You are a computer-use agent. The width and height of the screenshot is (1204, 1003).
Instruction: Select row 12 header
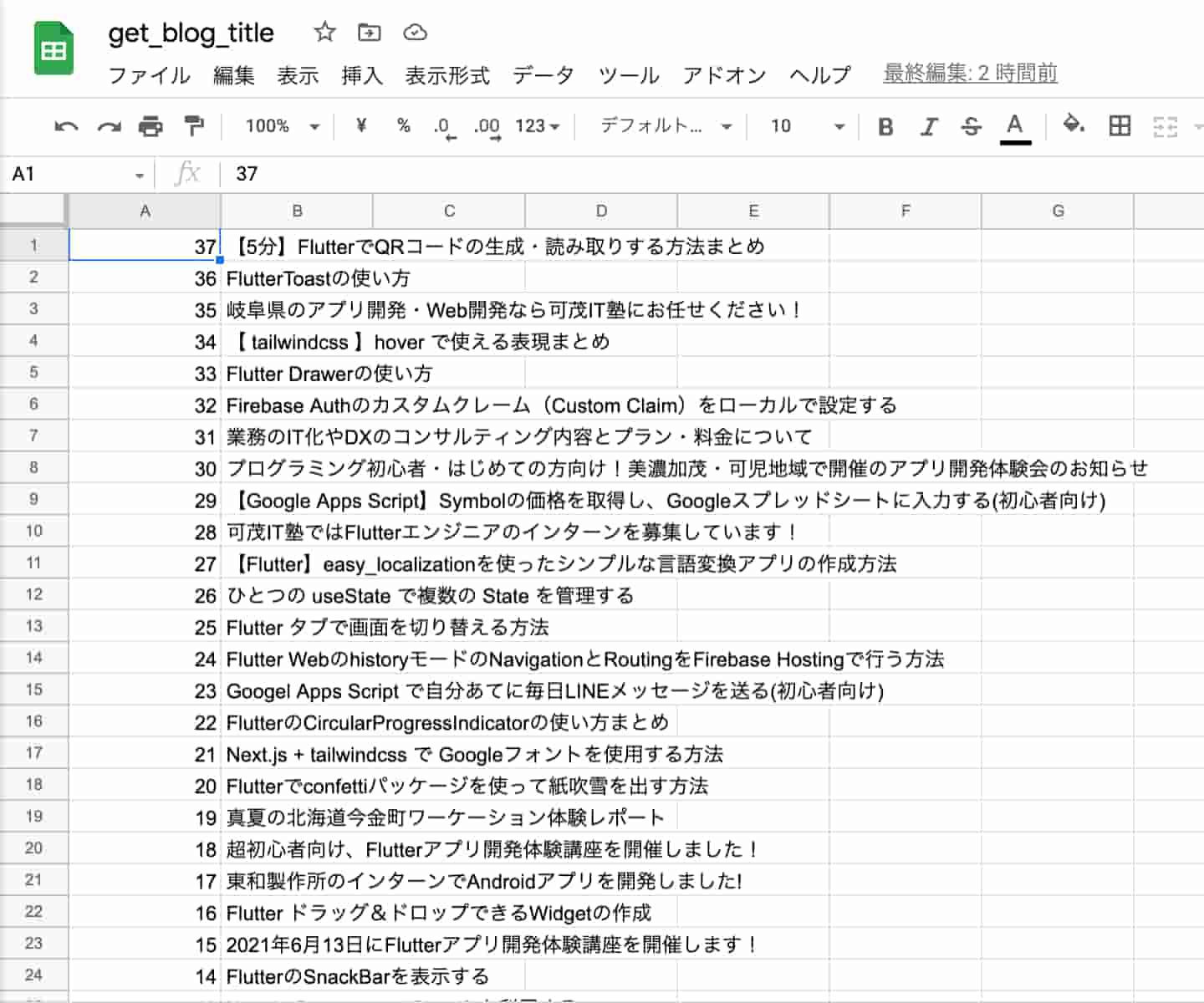pos(33,595)
